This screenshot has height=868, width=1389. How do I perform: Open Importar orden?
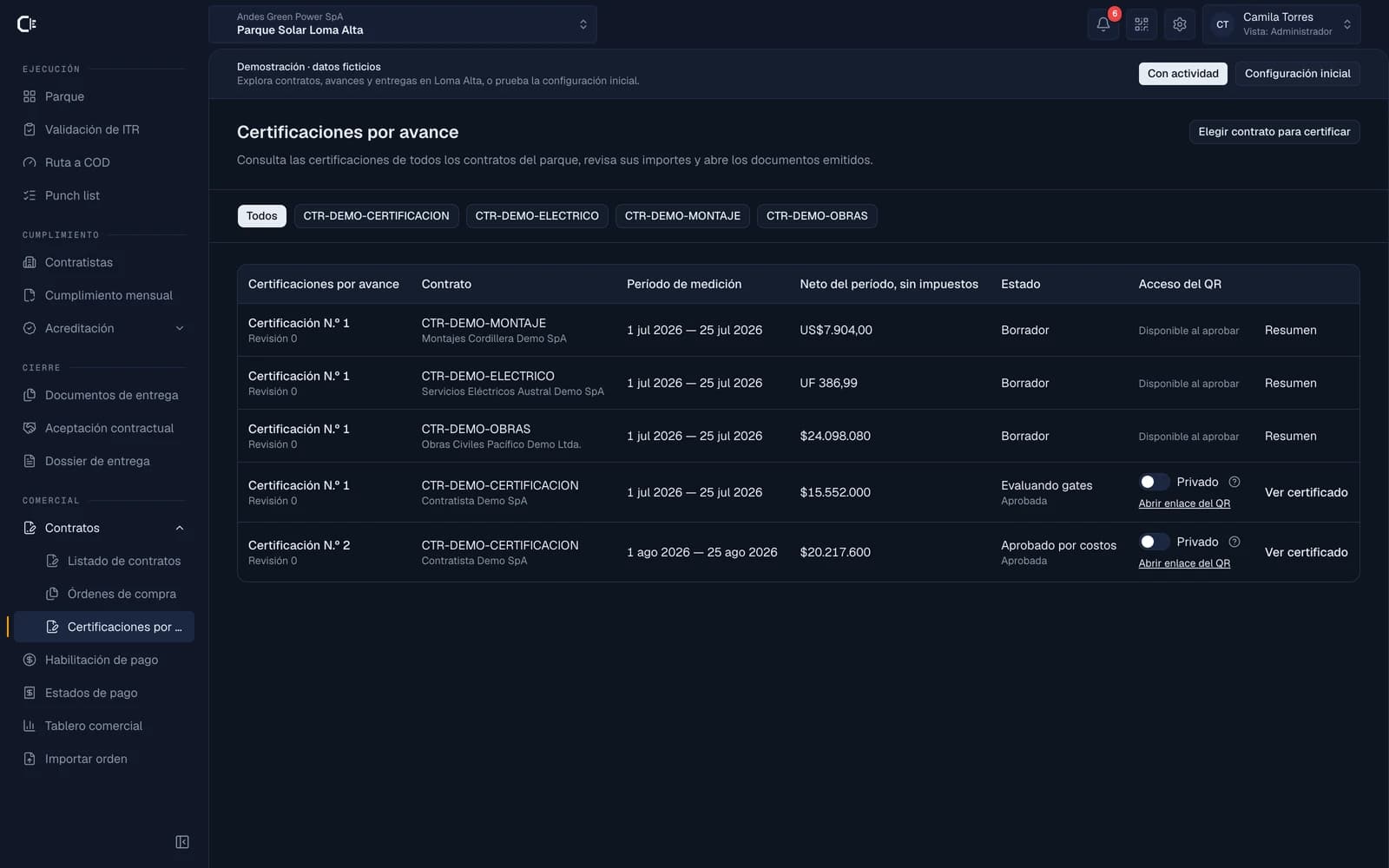[104, 759]
